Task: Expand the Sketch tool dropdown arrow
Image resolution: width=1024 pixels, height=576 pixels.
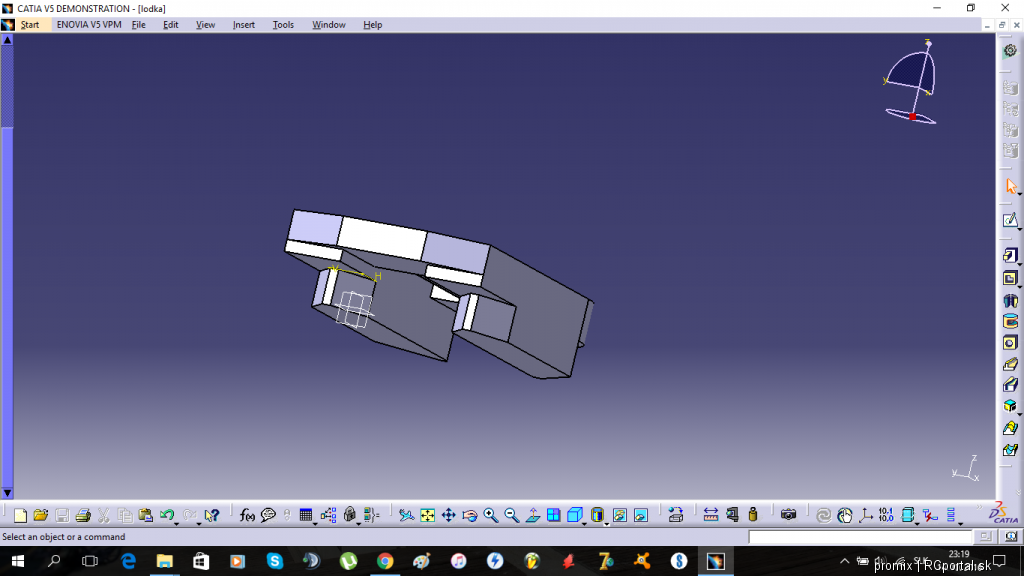Action: click(x=1019, y=228)
